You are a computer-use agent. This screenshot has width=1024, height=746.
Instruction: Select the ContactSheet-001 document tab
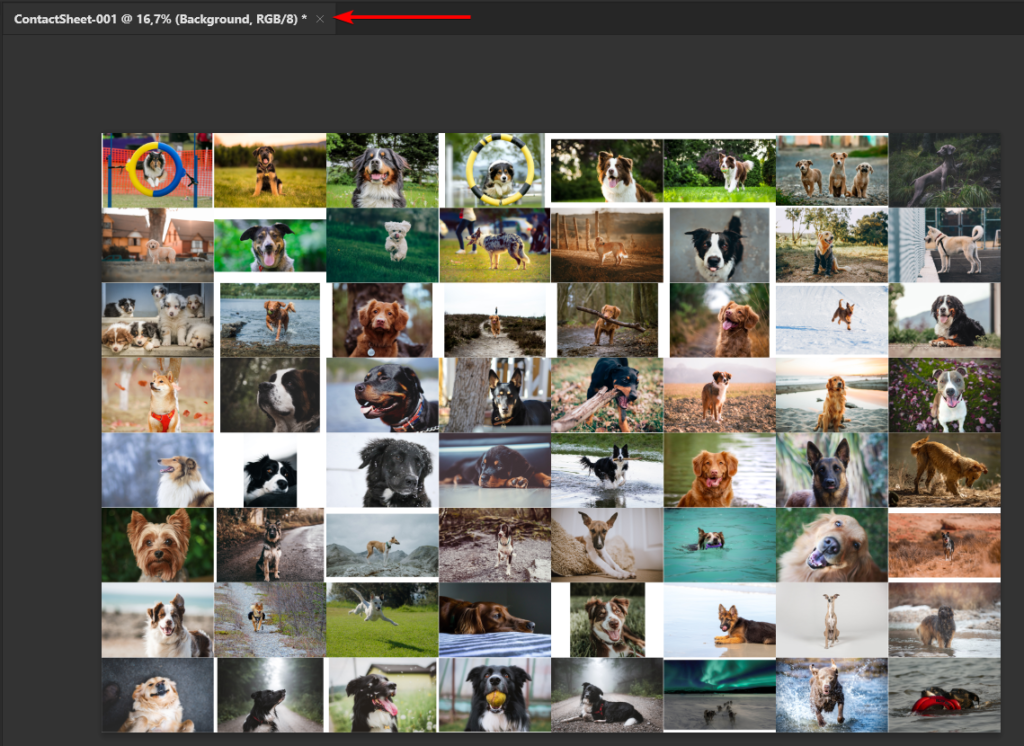pyautogui.click(x=160, y=19)
